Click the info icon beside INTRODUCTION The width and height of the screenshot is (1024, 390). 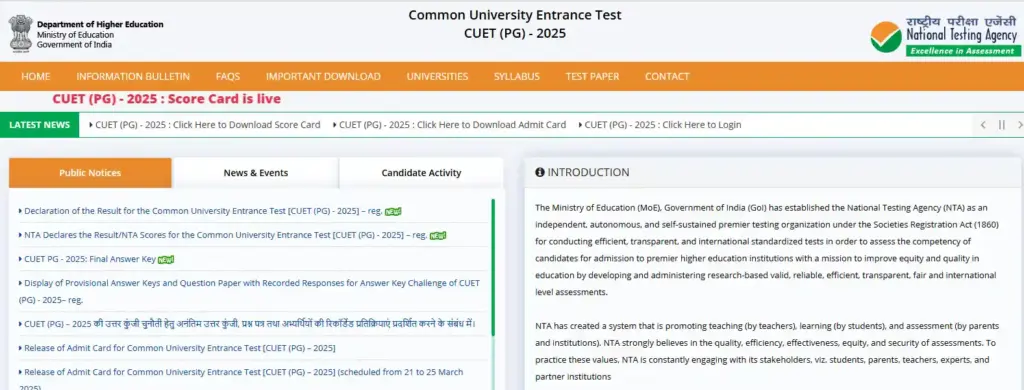(539, 172)
